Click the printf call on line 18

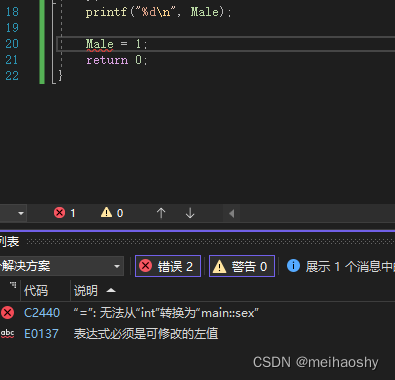tap(106, 12)
